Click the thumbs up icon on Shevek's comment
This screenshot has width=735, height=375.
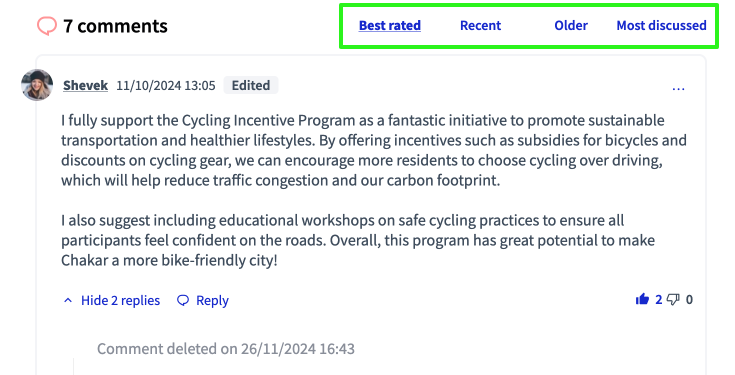(642, 299)
